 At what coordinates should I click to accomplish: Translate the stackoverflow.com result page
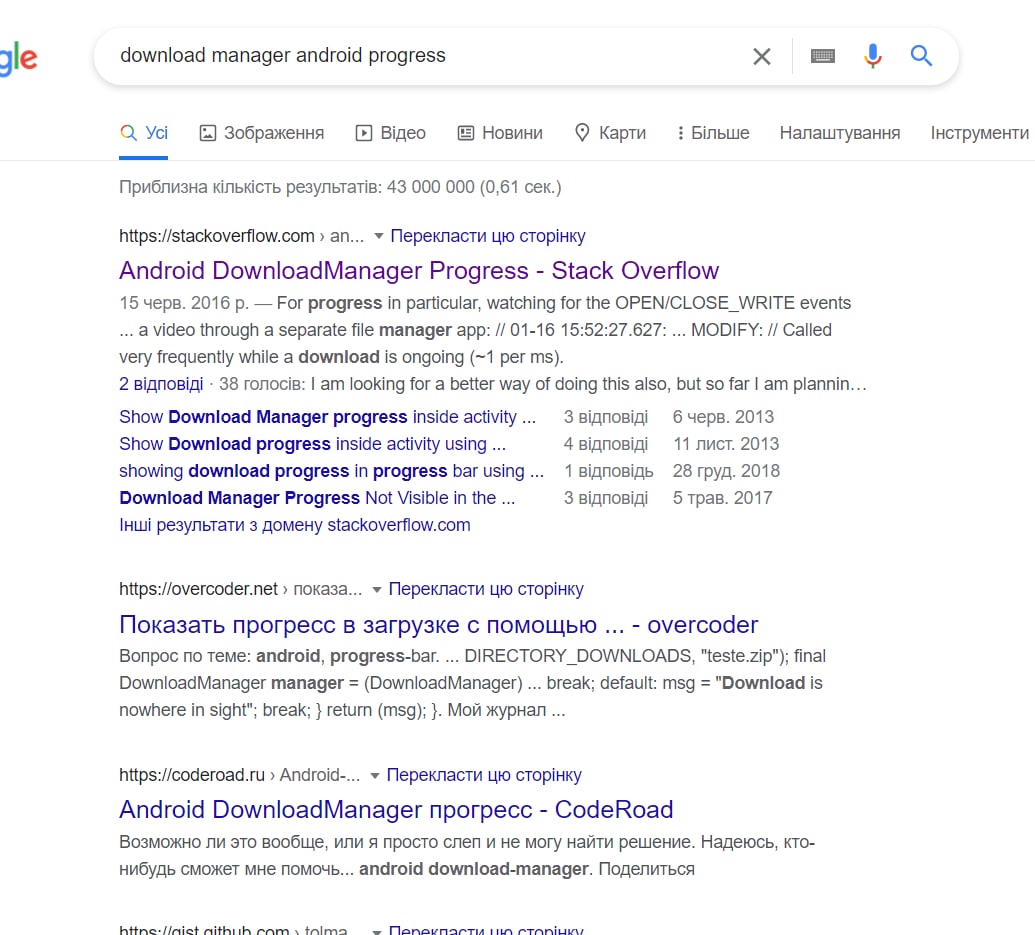tap(488, 236)
